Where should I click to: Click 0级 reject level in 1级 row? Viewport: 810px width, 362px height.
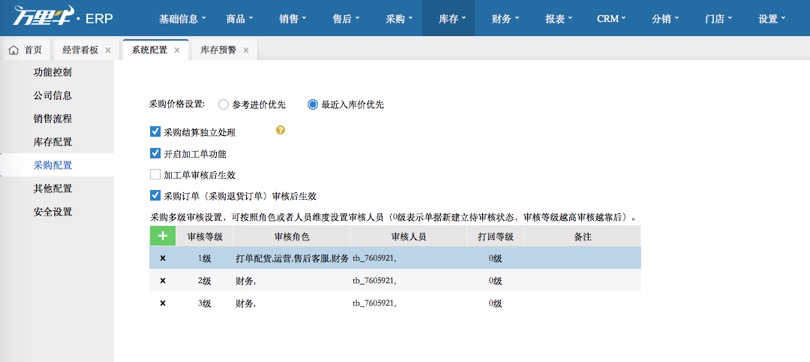point(495,258)
